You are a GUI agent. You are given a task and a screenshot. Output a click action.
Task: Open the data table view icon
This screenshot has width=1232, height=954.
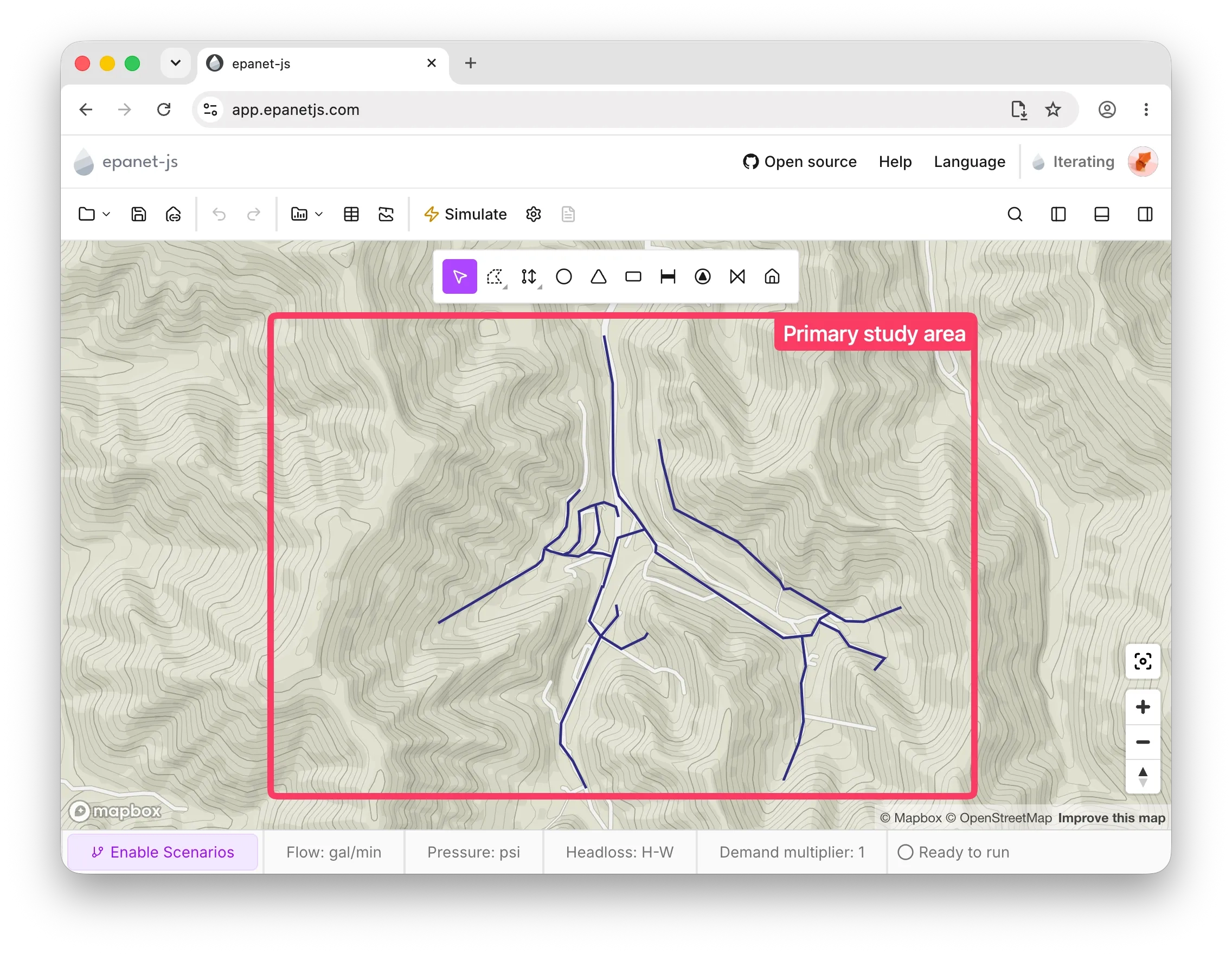(x=351, y=214)
